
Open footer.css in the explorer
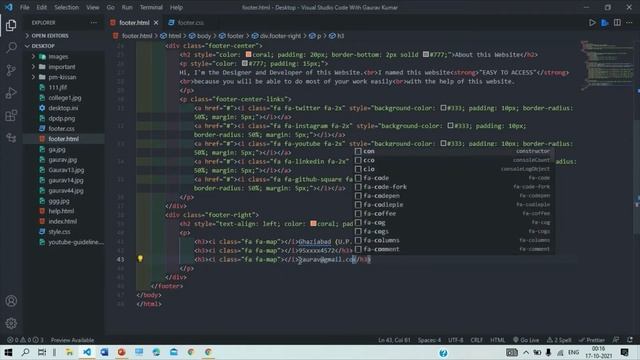[61, 129]
